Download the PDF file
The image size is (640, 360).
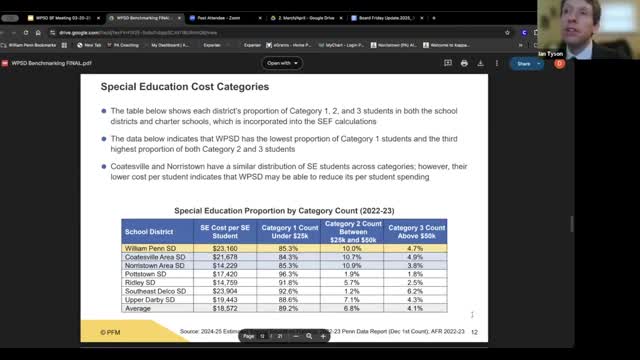[x=480, y=63]
